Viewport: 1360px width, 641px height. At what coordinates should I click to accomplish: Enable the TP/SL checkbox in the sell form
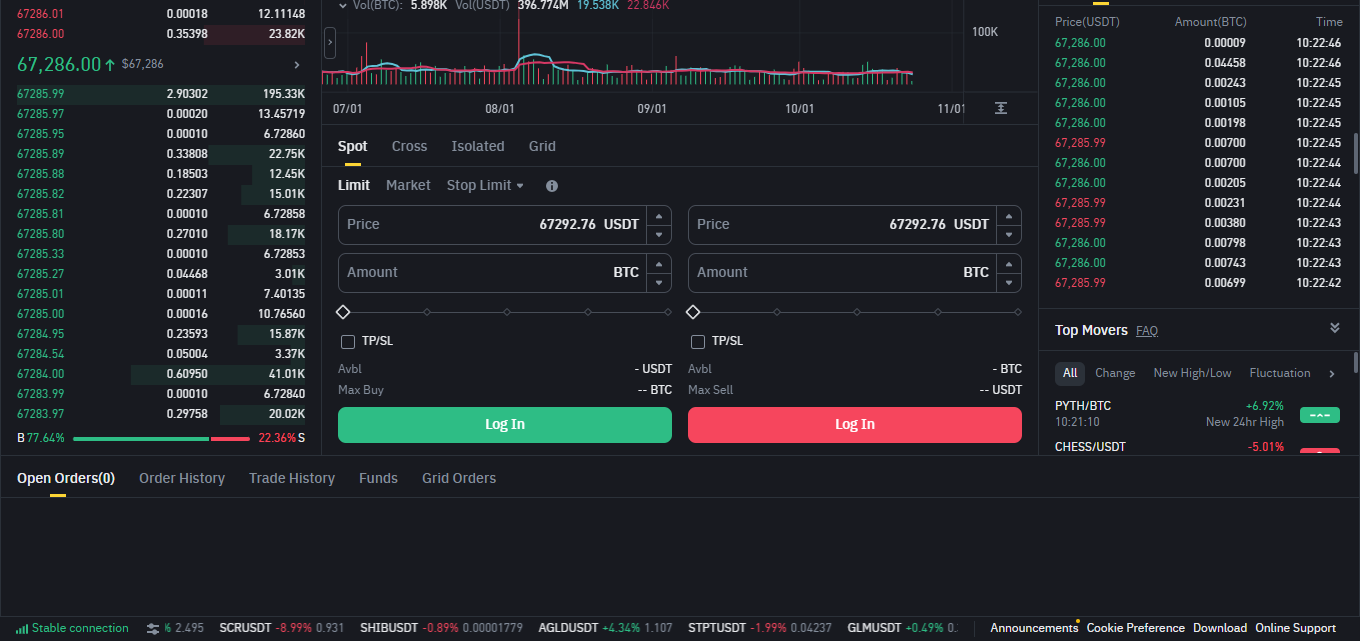[x=698, y=342]
